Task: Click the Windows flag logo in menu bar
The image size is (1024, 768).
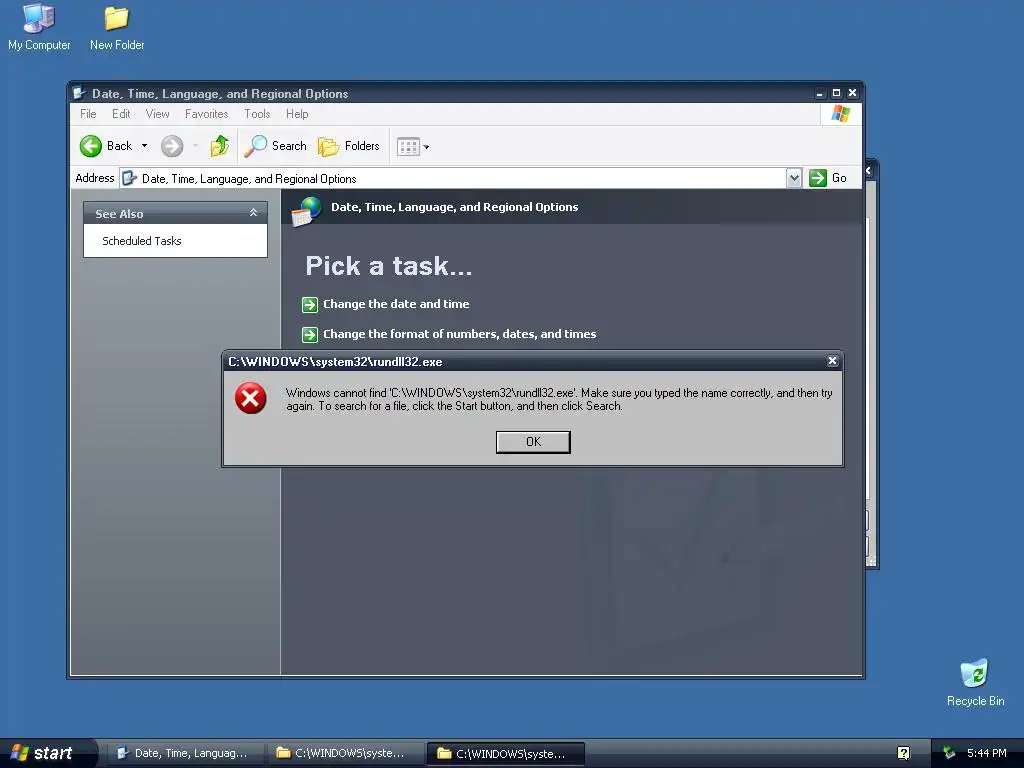Action: click(840, 114)
